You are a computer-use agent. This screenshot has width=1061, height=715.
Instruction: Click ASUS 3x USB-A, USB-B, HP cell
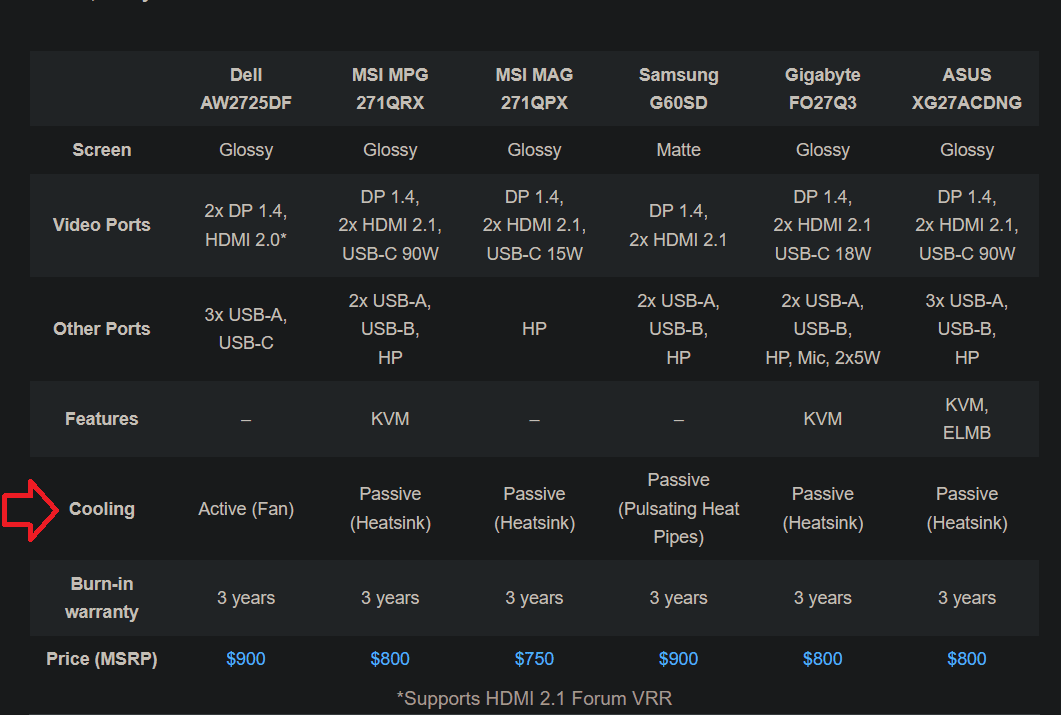pos(966,329)
